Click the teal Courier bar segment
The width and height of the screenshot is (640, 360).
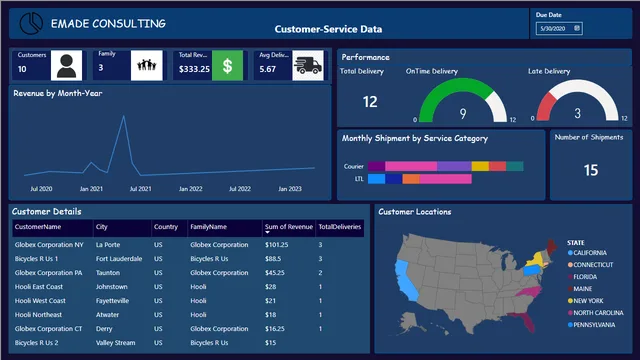515,166
